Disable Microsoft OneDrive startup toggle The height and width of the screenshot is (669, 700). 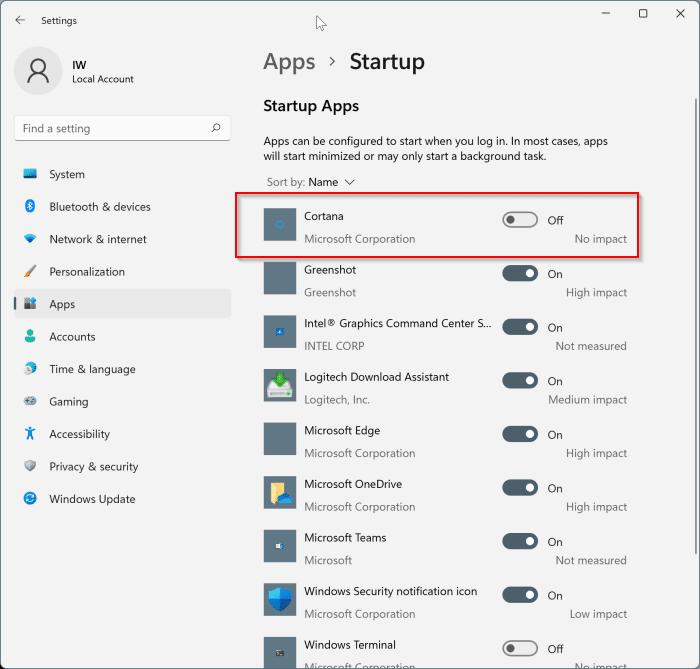point(520,488)
